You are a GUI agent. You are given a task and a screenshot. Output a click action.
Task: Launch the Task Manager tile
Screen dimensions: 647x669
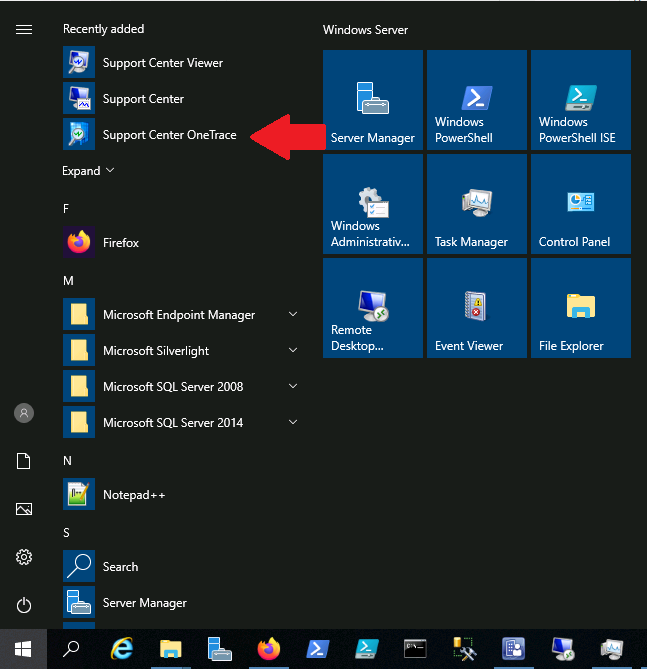[x=477, y=204]
